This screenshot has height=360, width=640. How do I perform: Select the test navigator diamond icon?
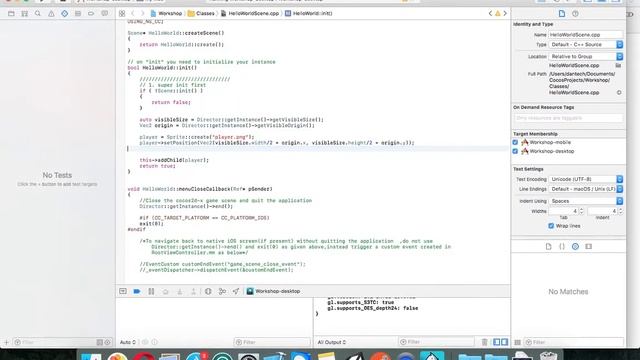pos(64,13)
